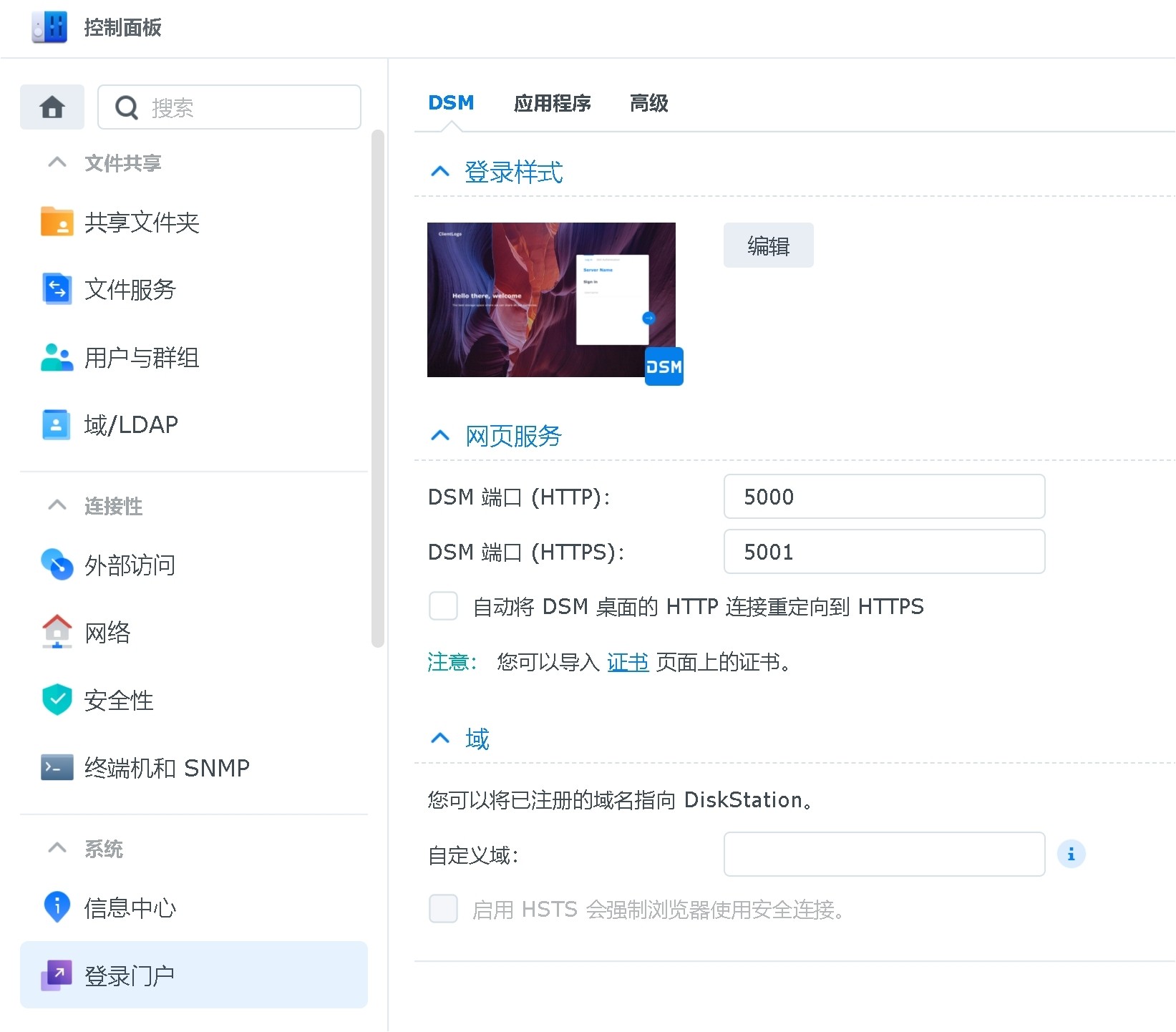Toggle the 启用 HSTS checkbox
Screen dimensions: 1176x1032
(x=443, y=908)
